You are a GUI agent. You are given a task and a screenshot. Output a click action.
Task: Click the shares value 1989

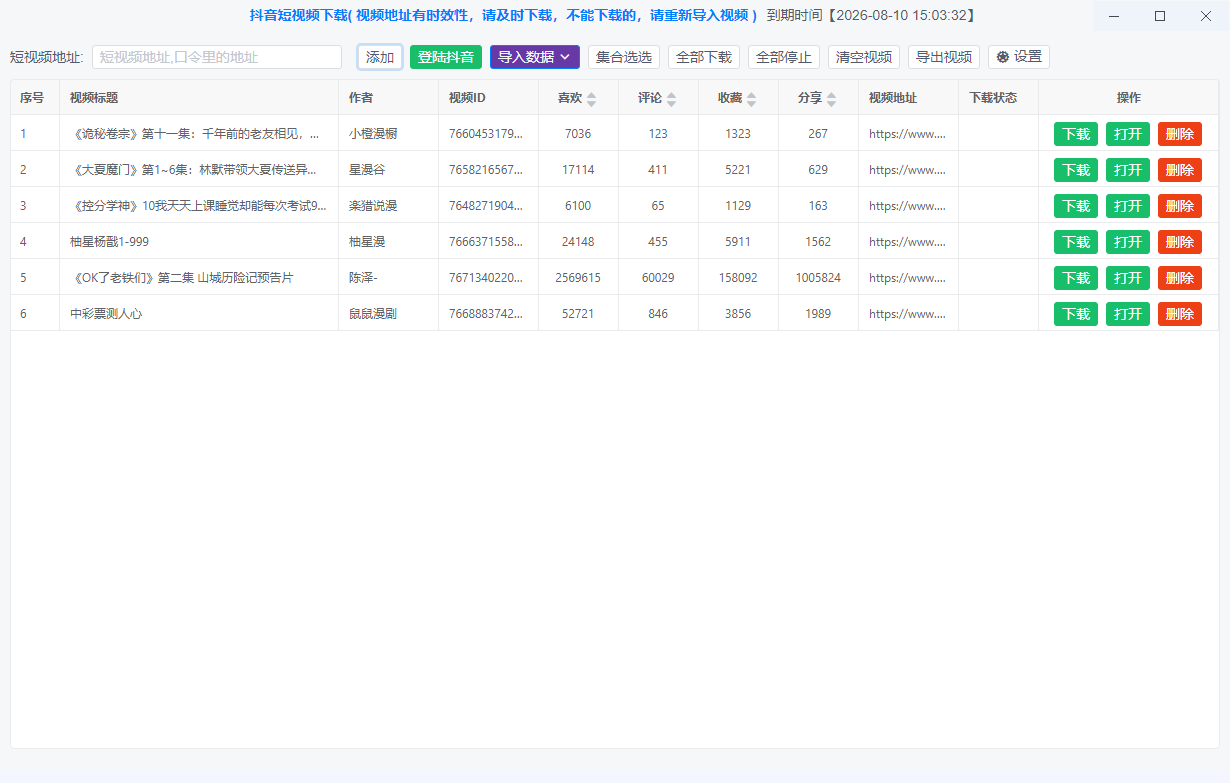[818, 314]
